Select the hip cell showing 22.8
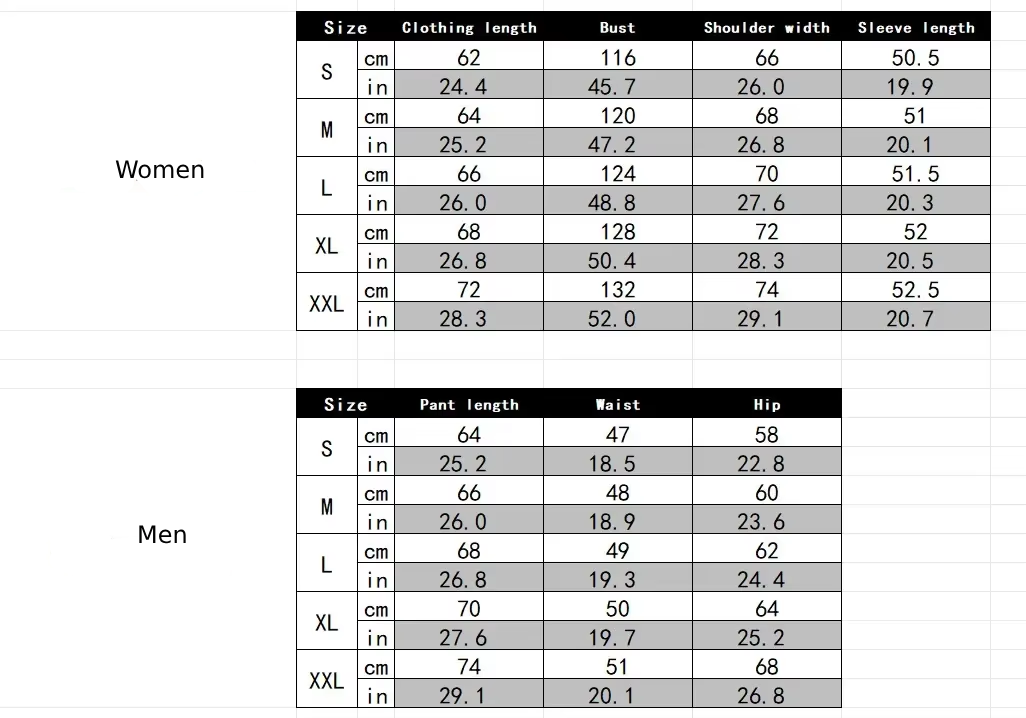This screenshot has height=718, width=1026. click(766, 464)
